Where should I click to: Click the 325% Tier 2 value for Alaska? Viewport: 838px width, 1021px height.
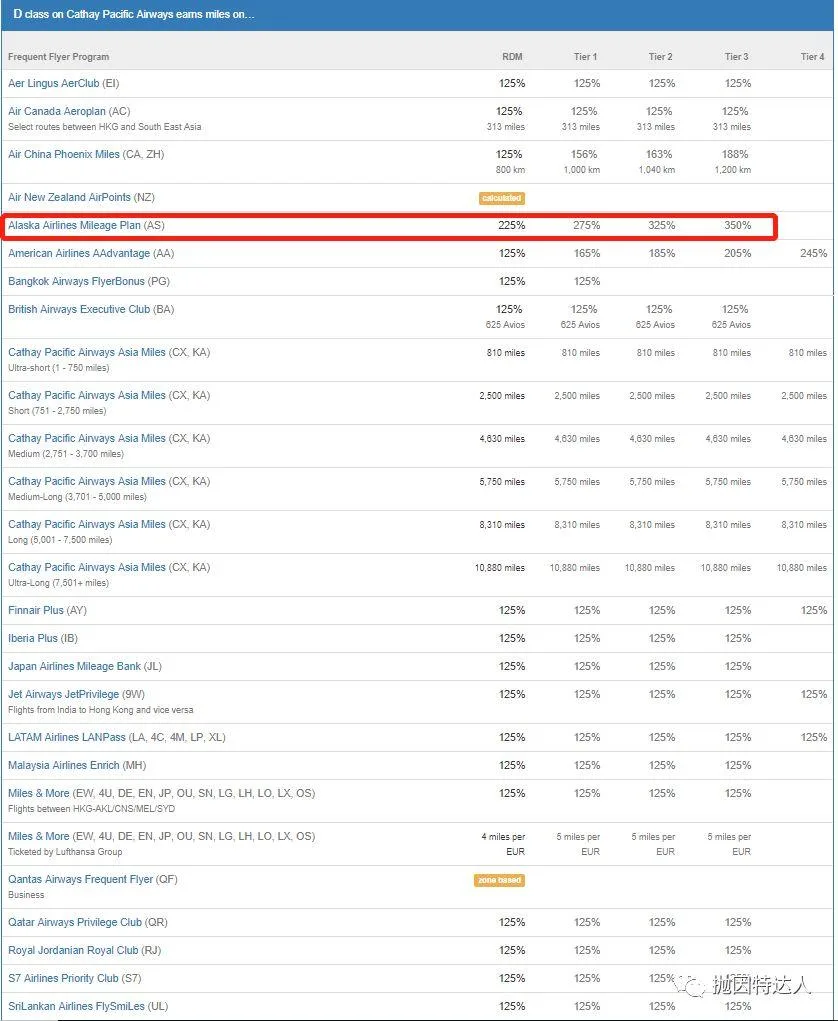click(x=662, y=225)
